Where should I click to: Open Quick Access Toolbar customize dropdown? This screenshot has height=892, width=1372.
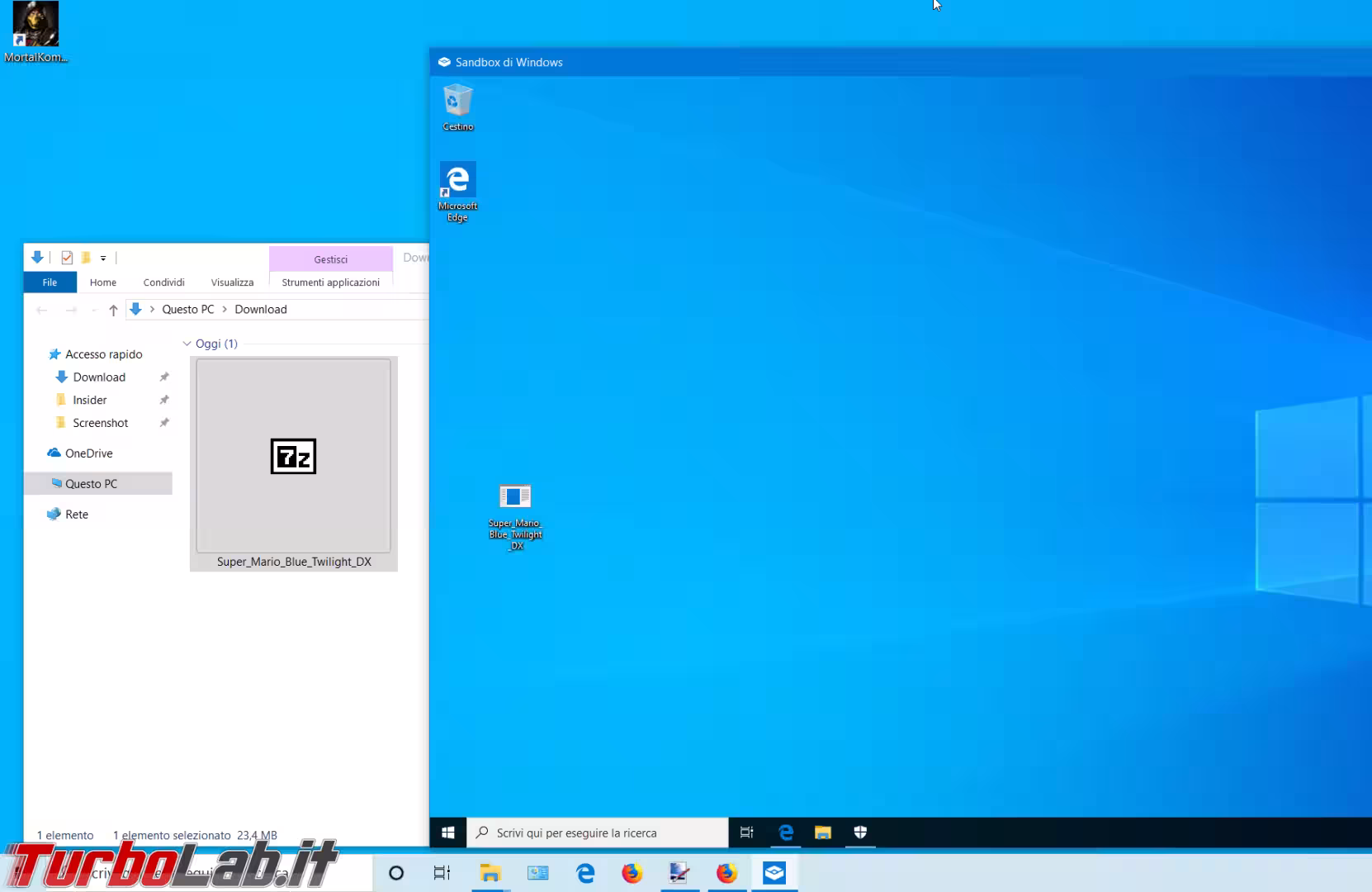[103, 259]
